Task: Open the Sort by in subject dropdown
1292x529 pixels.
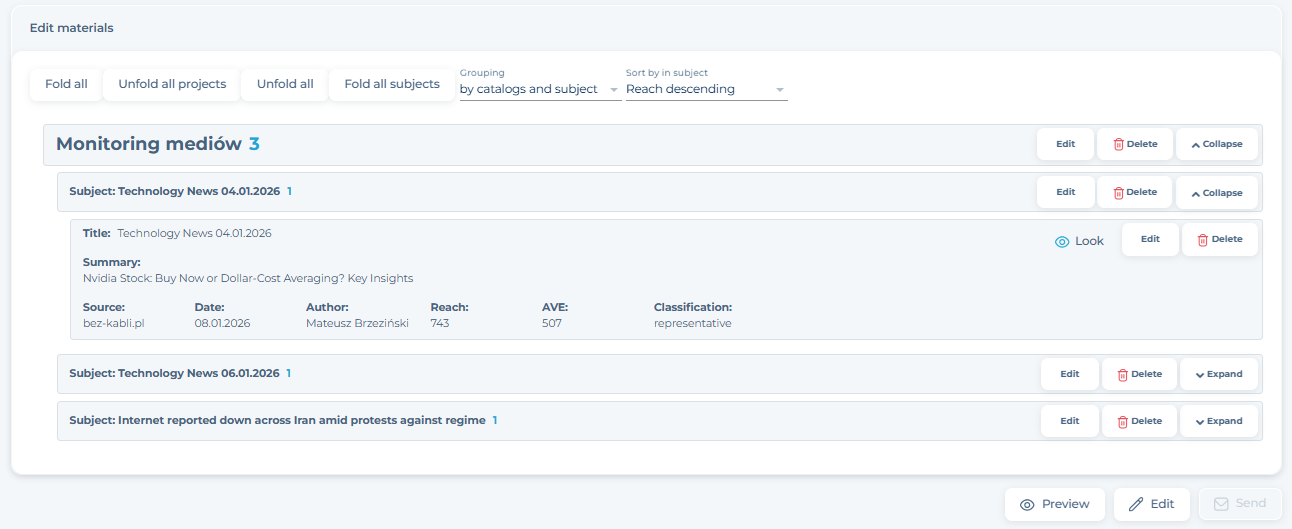Action: pos(706,89)
